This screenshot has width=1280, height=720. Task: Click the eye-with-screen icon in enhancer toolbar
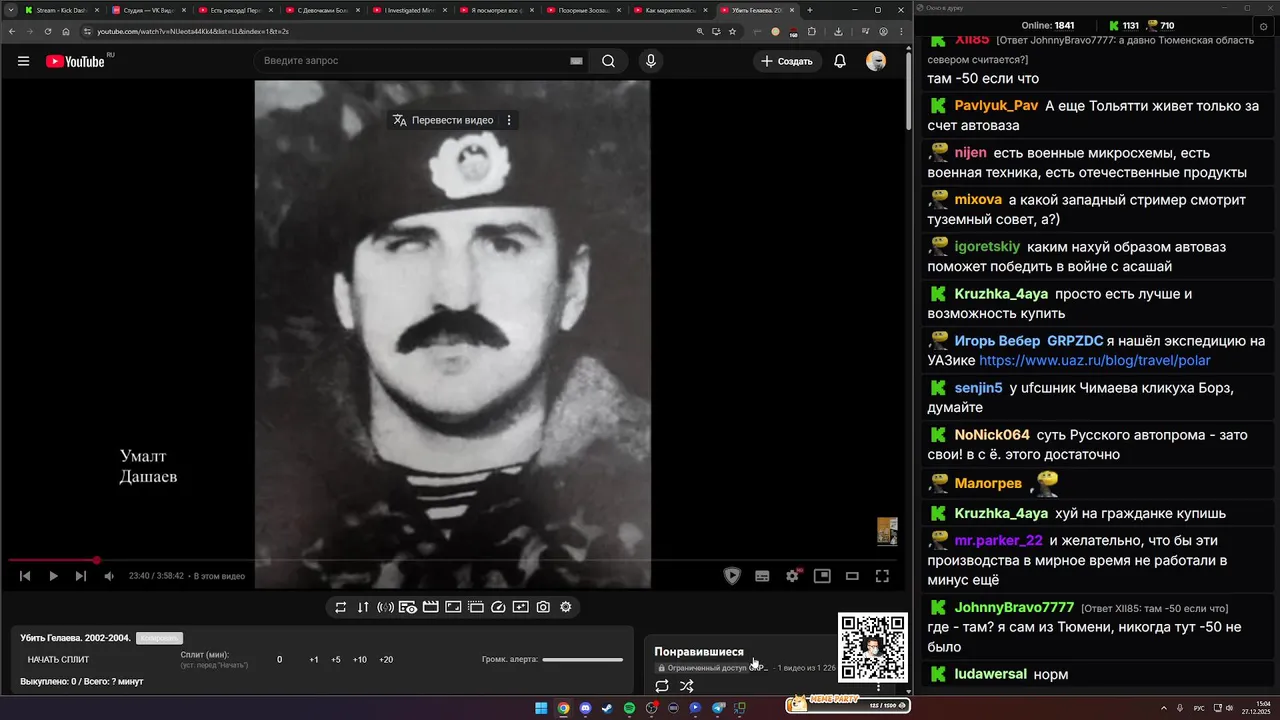(x=408, y=607)
